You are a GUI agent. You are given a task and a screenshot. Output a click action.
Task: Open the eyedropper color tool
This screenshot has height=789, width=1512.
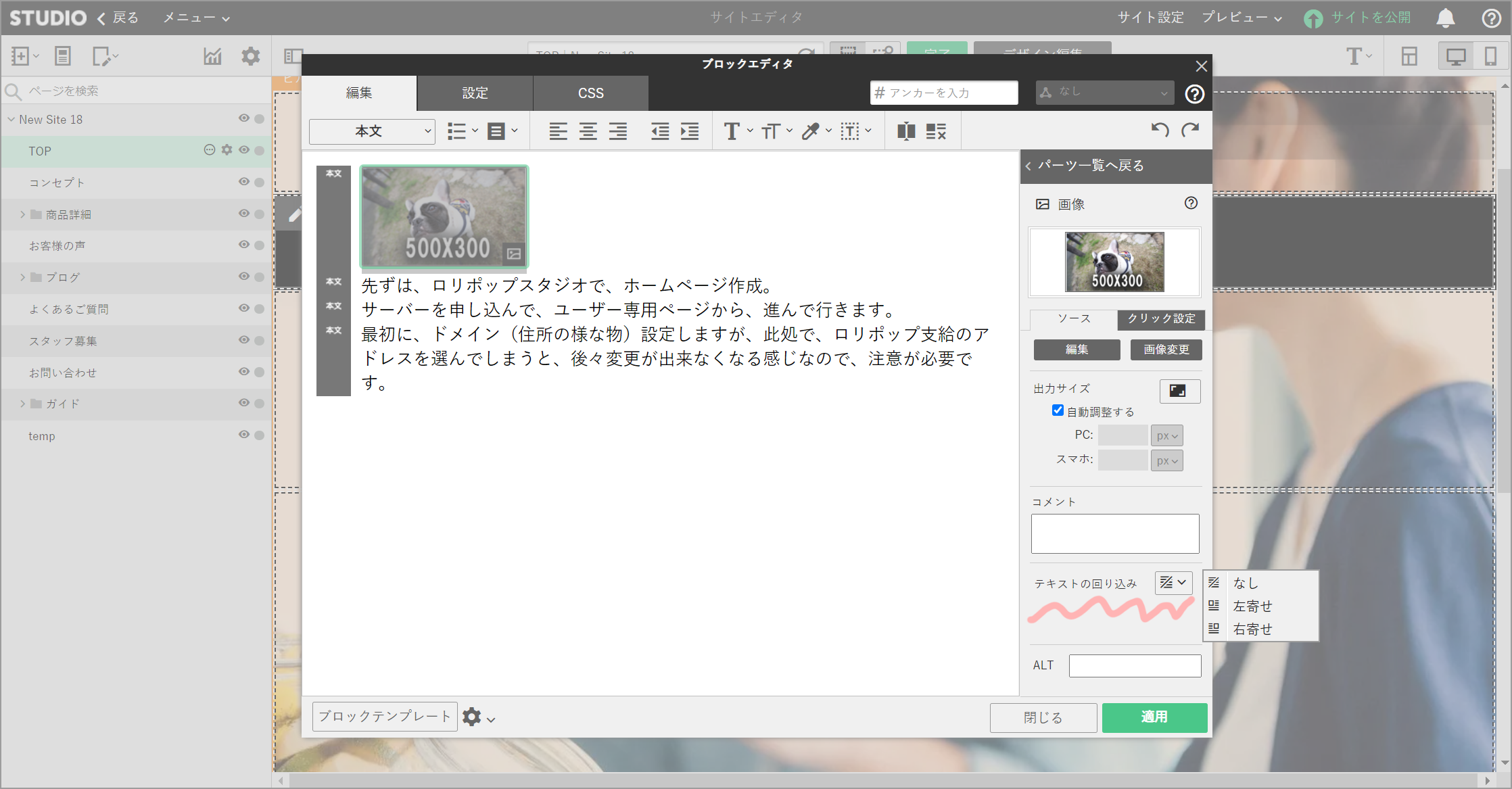point(811,131)
